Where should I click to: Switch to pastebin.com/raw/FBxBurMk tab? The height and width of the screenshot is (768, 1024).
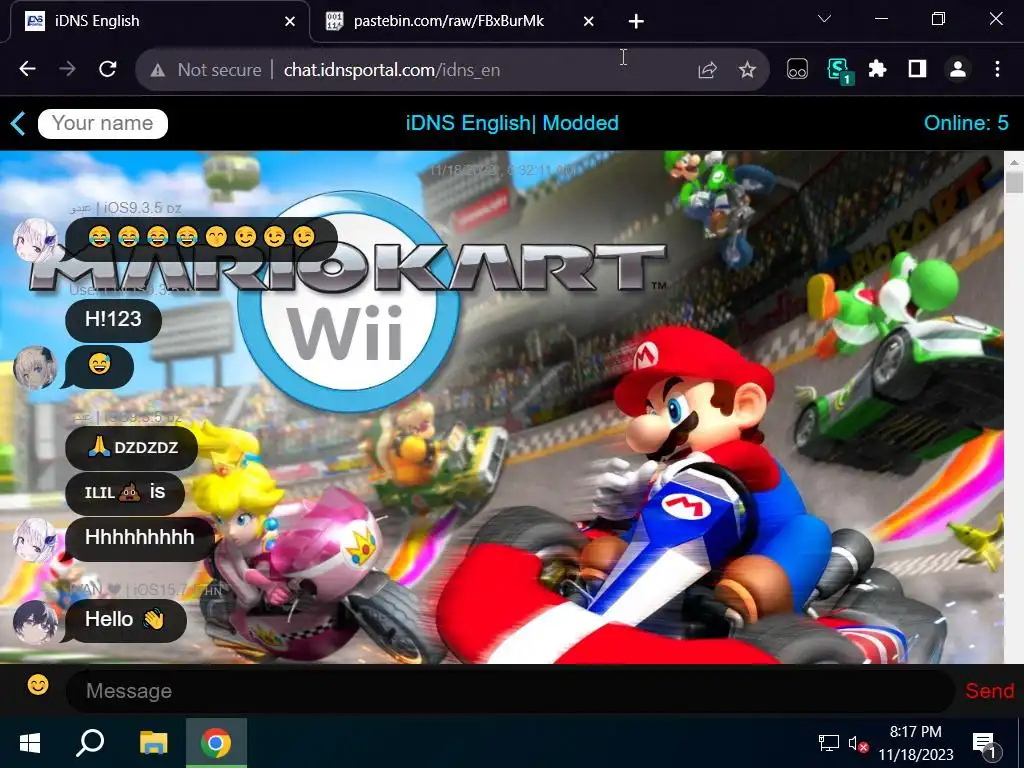tap(457, 22)
